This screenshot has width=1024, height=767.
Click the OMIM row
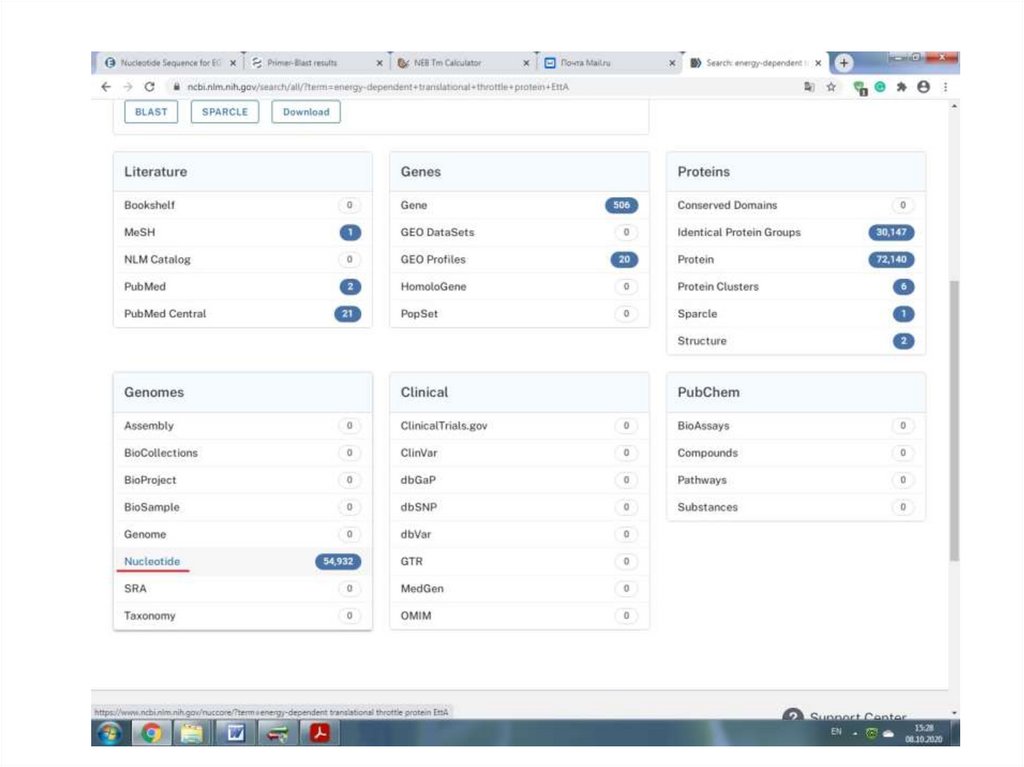519,615
